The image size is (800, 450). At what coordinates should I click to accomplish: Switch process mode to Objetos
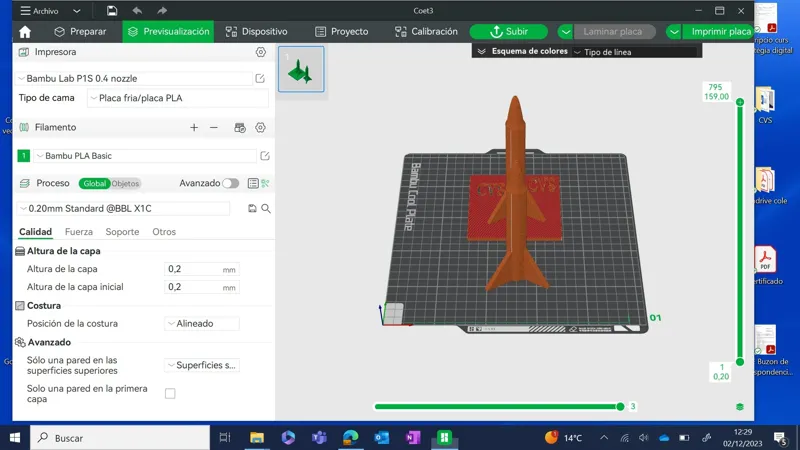pos(125,183)
